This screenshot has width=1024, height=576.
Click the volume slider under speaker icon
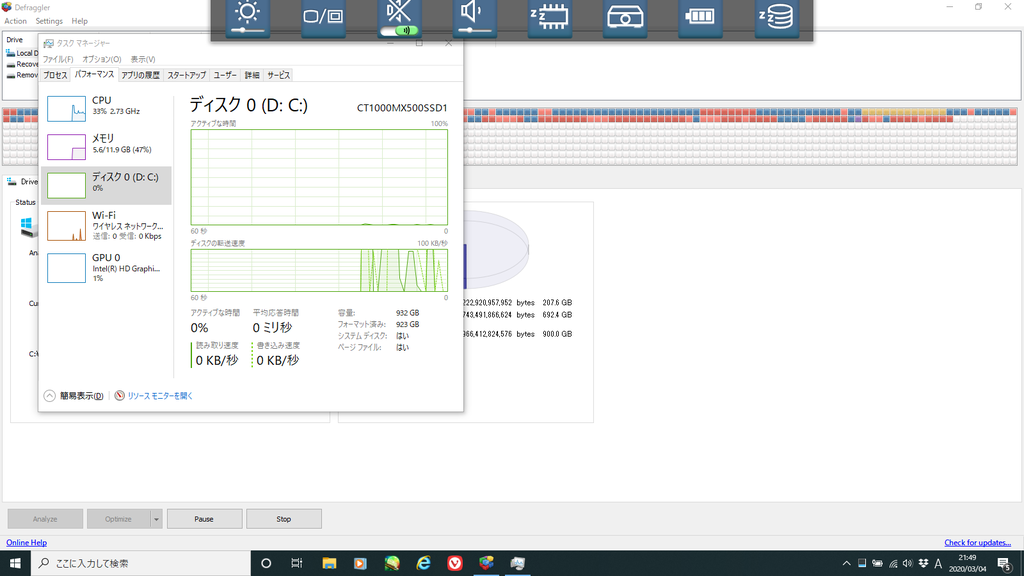click(475, 31)
